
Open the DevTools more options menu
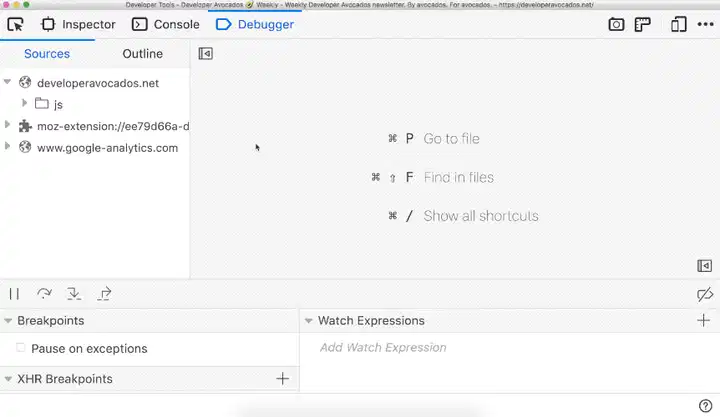[705, 24]
